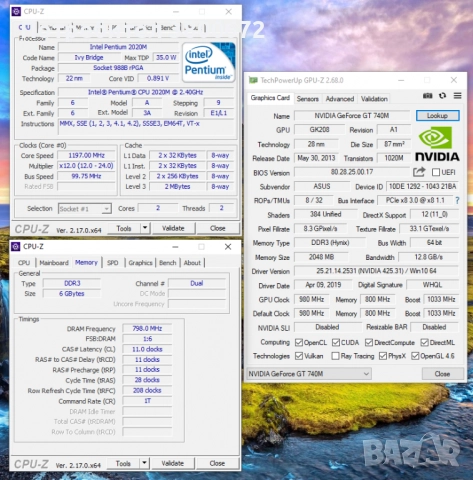Click Close in the top CPU-Z window
473x480 pixels.
tap(218, 228)
